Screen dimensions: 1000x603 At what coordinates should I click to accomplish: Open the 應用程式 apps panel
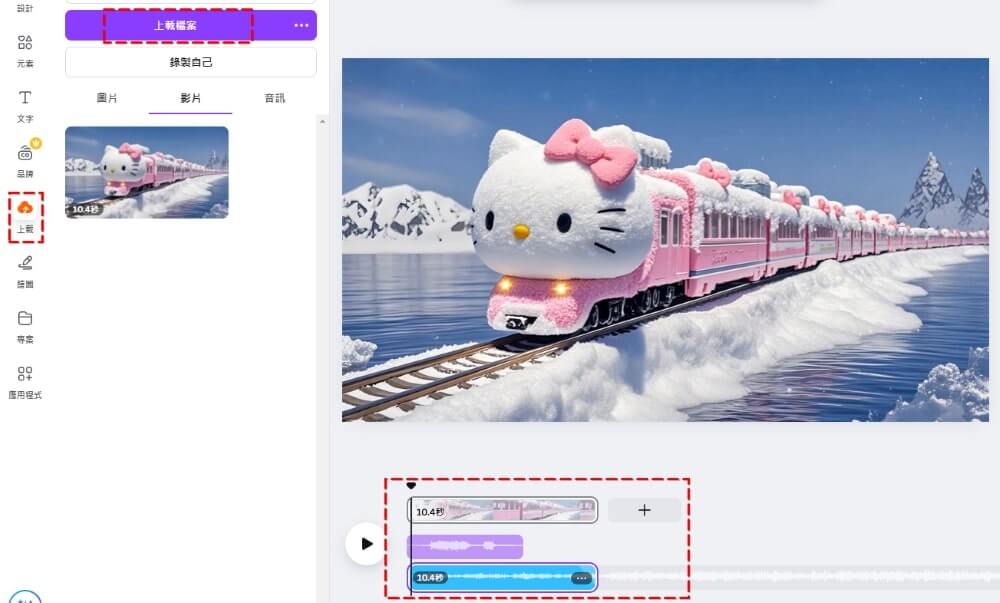[25, 384]
